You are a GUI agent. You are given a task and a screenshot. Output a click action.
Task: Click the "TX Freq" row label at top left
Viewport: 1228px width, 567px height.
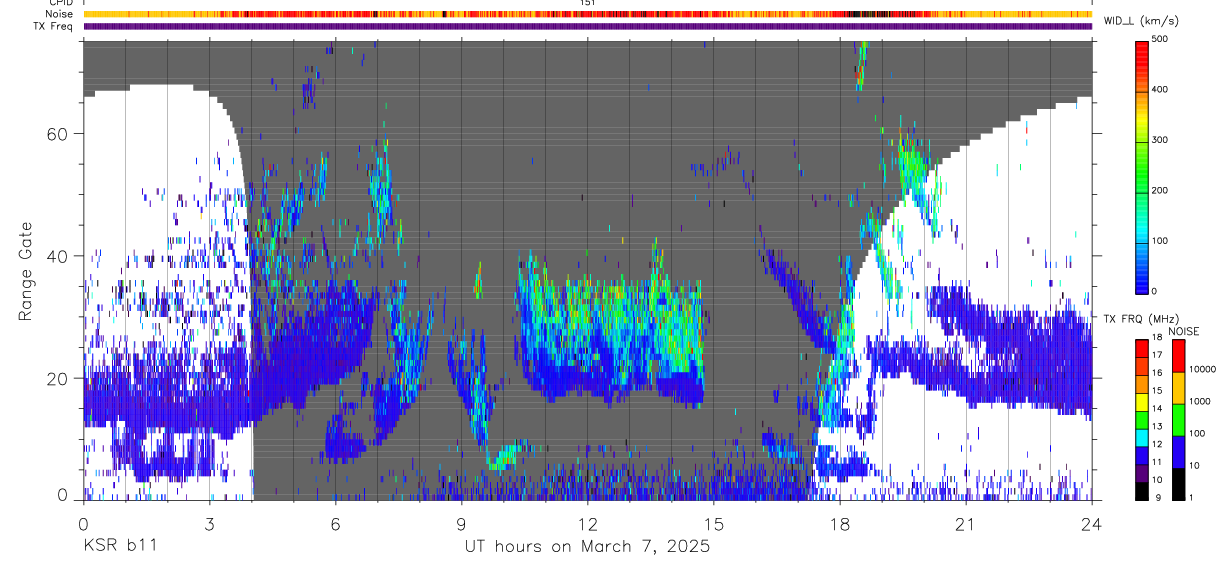53,26
